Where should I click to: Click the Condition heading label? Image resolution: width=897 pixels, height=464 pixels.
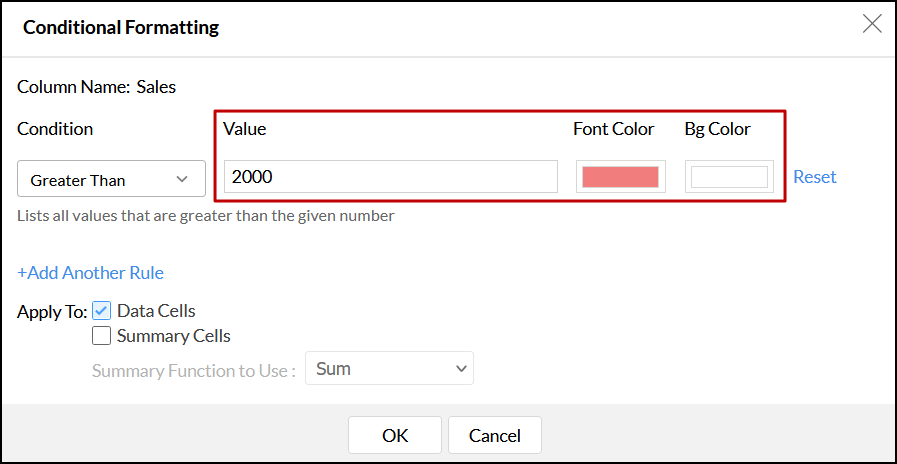pyautogui.click(x=55, y=129)
